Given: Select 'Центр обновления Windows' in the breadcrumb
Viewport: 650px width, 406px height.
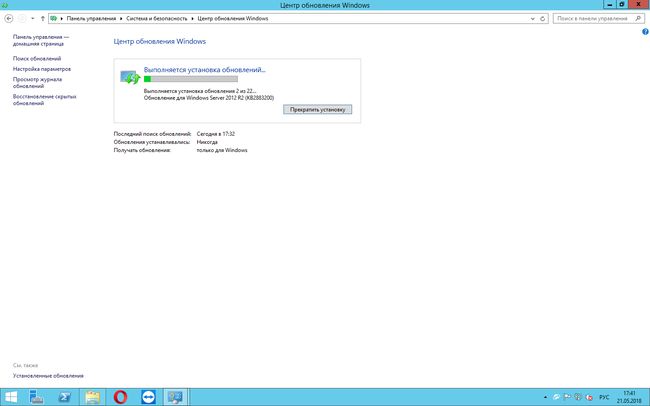Looking at the screenshot, I should pos(233,19).
